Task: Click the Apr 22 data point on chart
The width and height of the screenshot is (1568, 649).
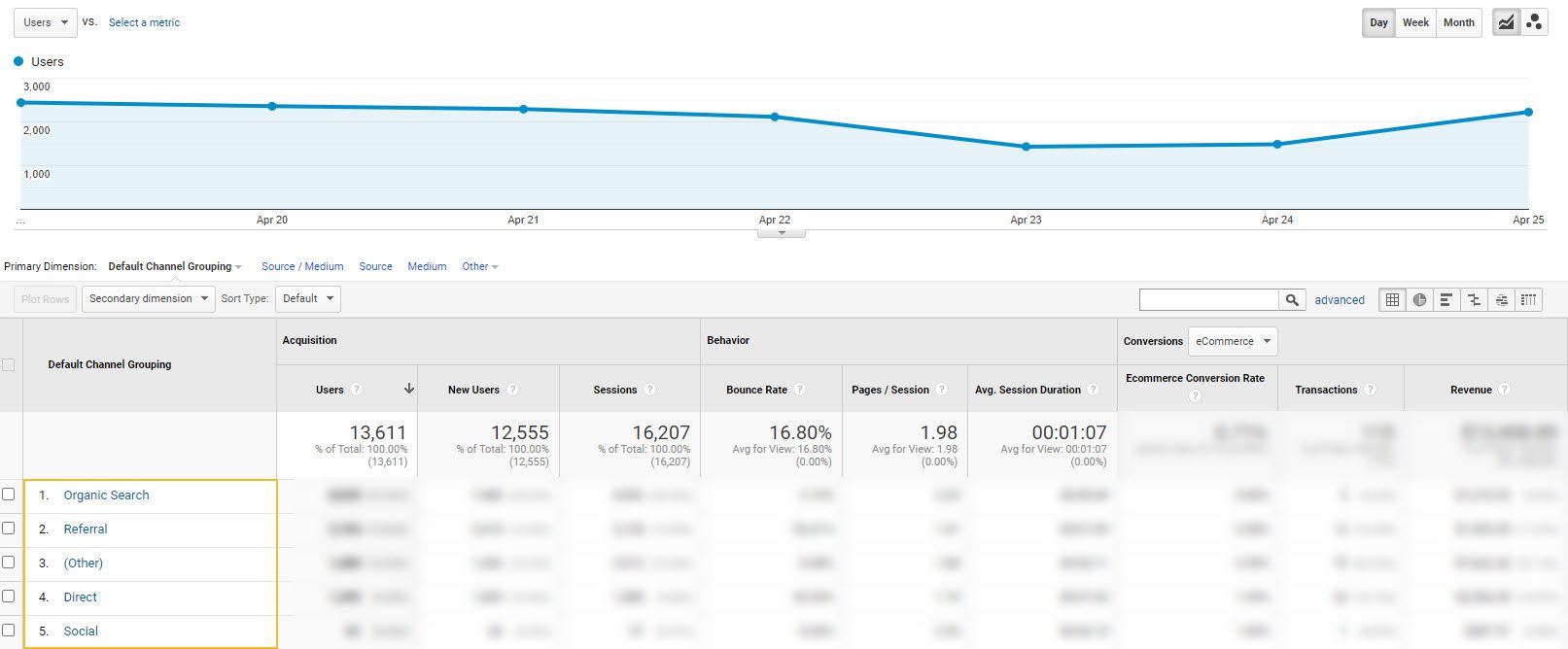Action: coord(775,117)
